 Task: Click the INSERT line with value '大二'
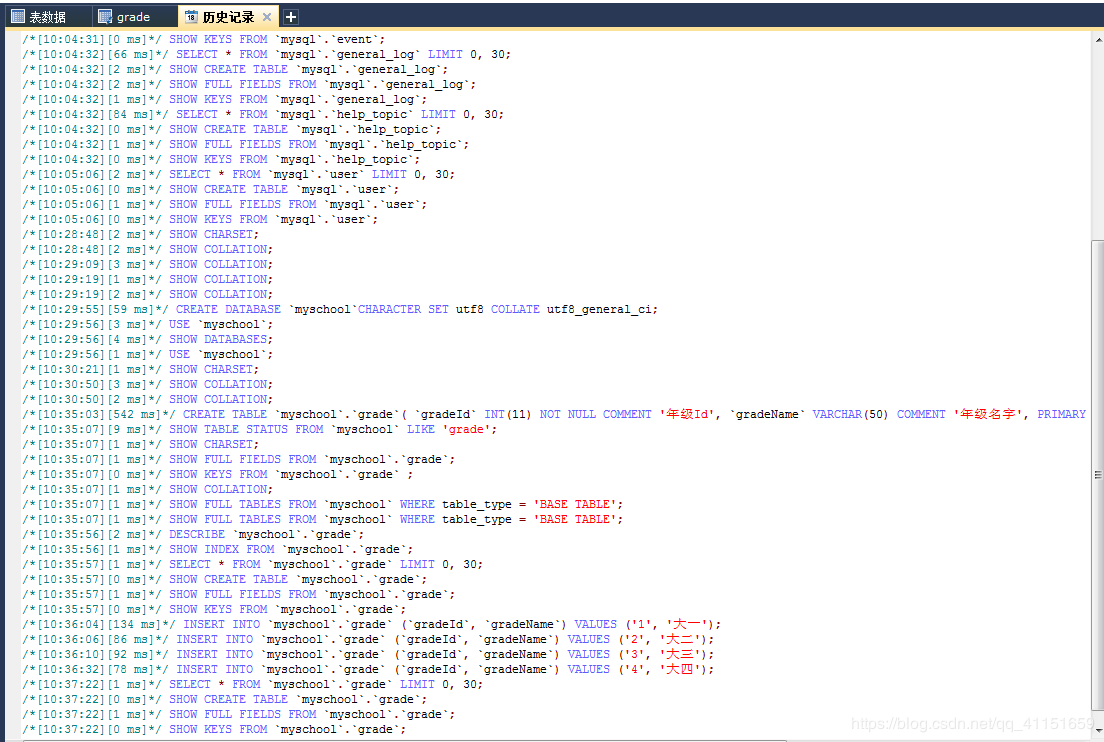click(x=368, y=640)
